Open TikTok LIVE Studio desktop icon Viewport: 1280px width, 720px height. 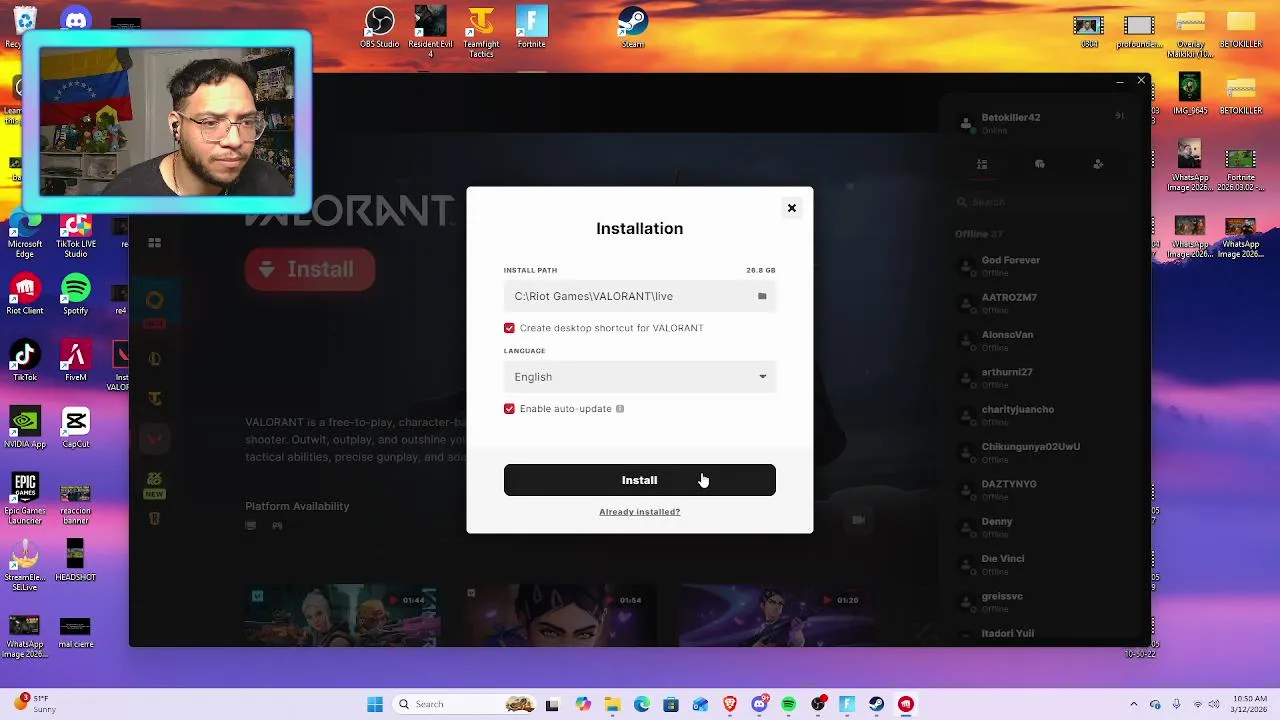[x=75, y=237]
